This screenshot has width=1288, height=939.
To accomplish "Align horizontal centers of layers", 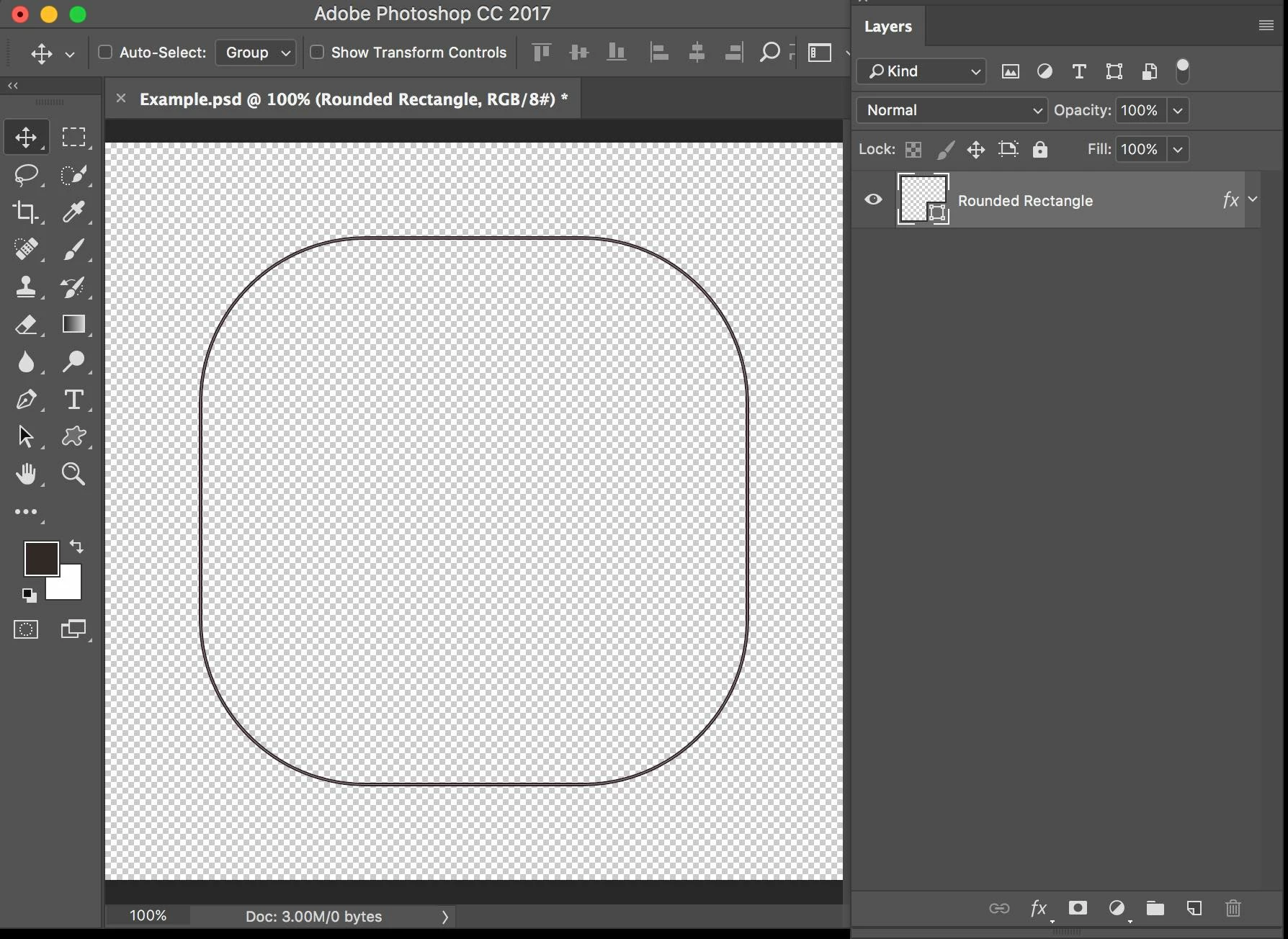I will click(x=697, y=52).
